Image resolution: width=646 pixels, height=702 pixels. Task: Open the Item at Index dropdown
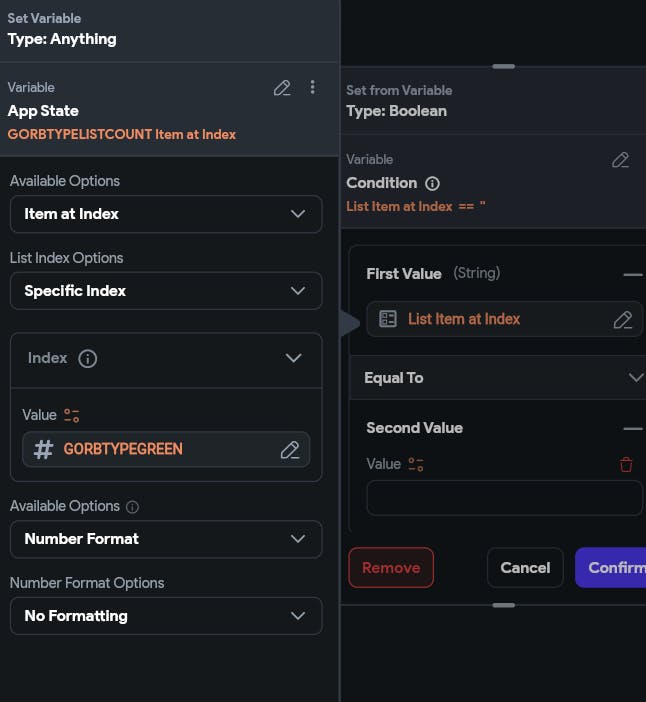coord(166,214)
